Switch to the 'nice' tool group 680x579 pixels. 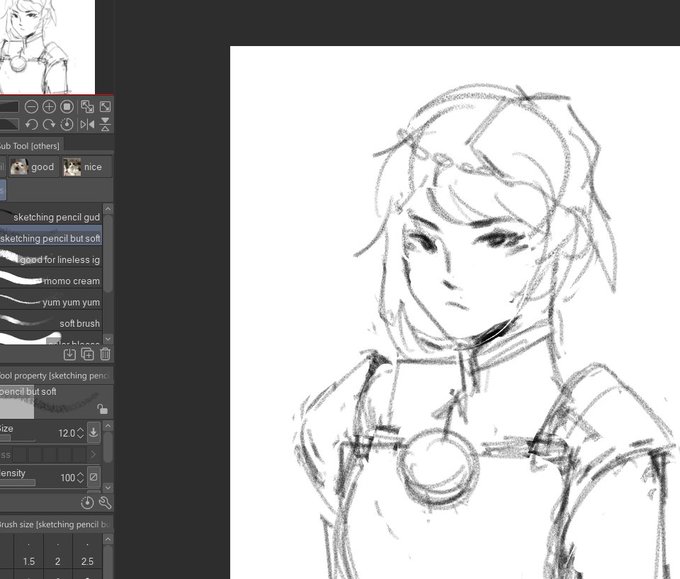[x=86, y=167]
